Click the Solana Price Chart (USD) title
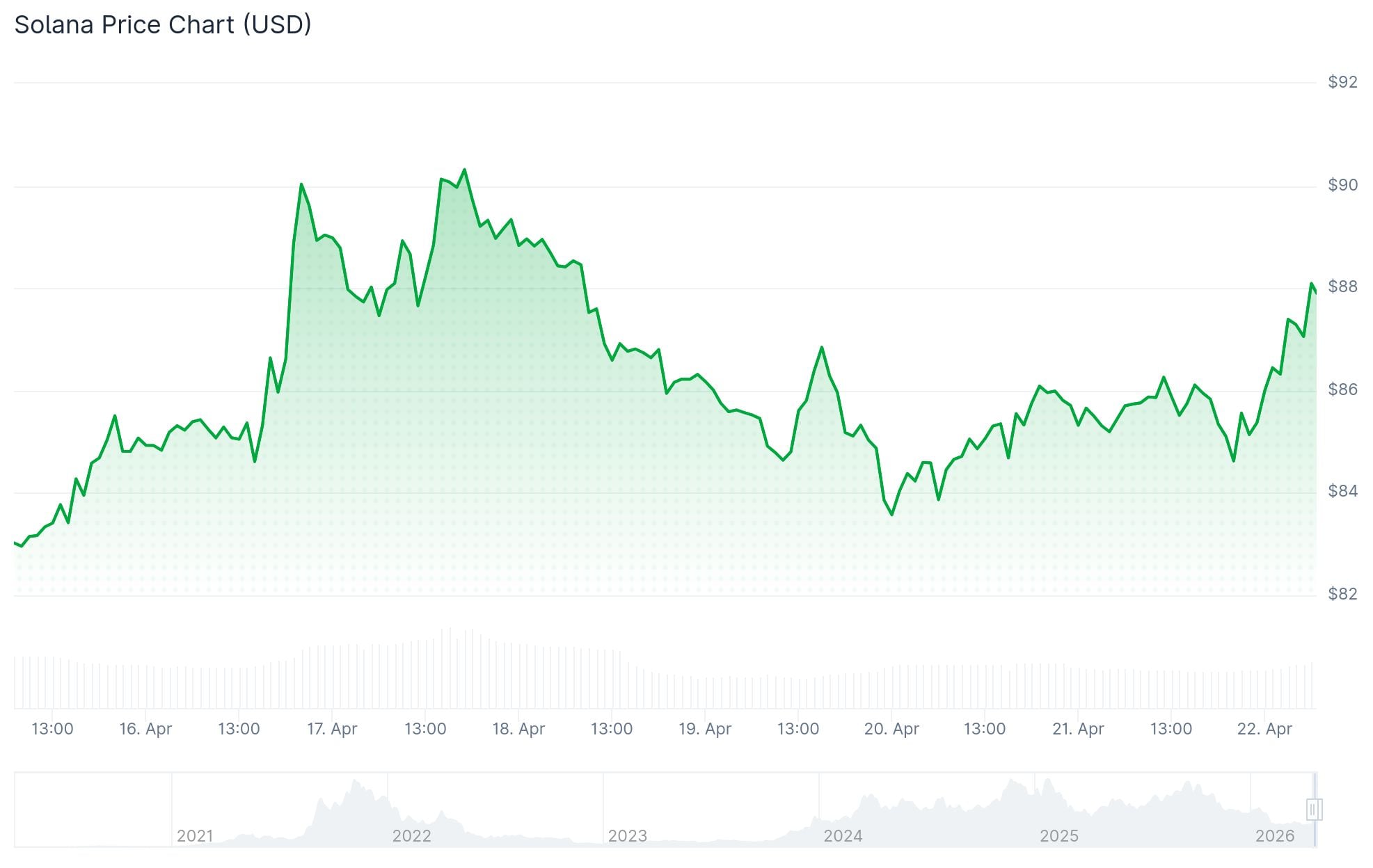 [163, 25]
